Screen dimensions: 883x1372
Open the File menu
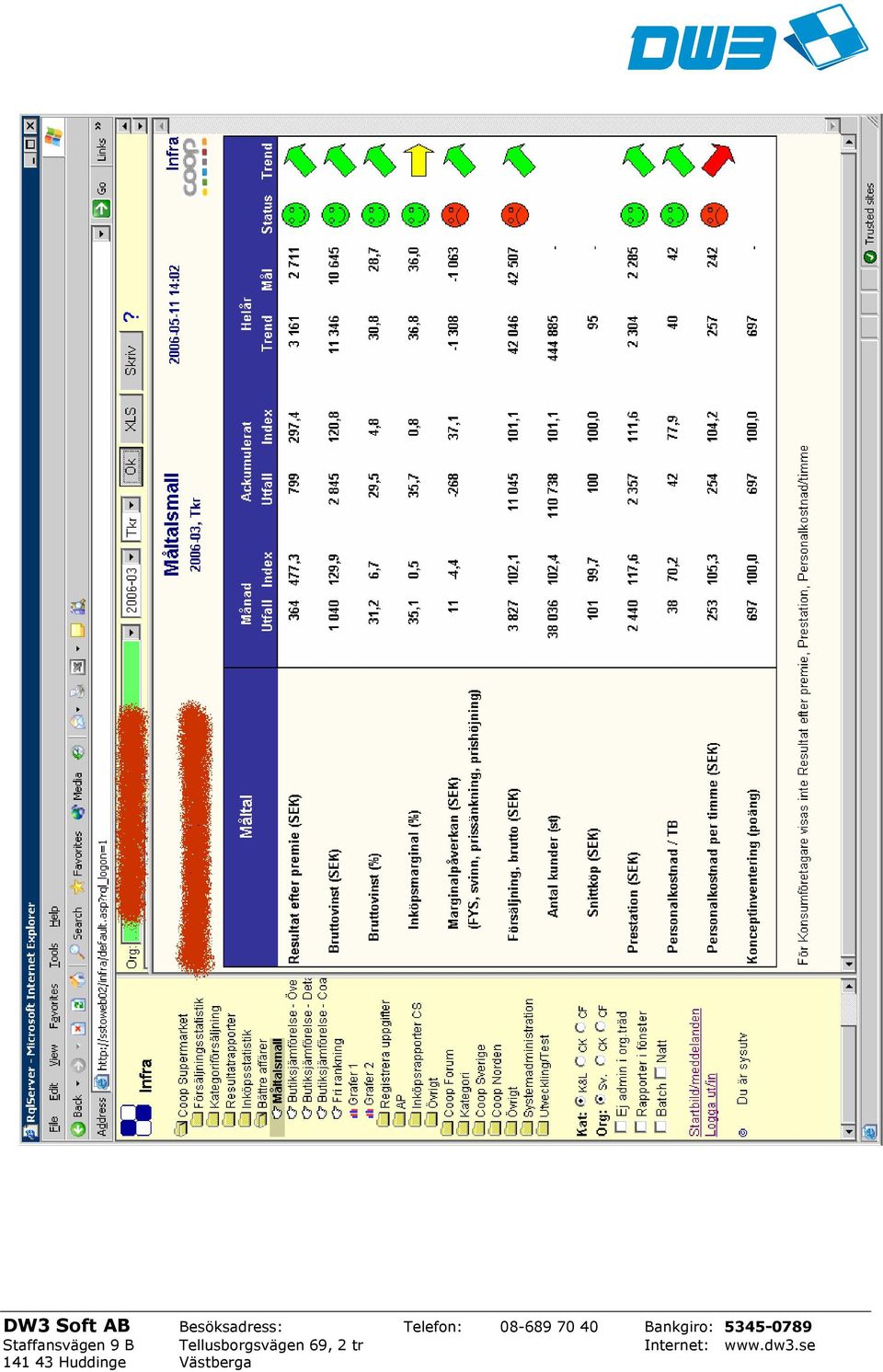(54, 1124)
